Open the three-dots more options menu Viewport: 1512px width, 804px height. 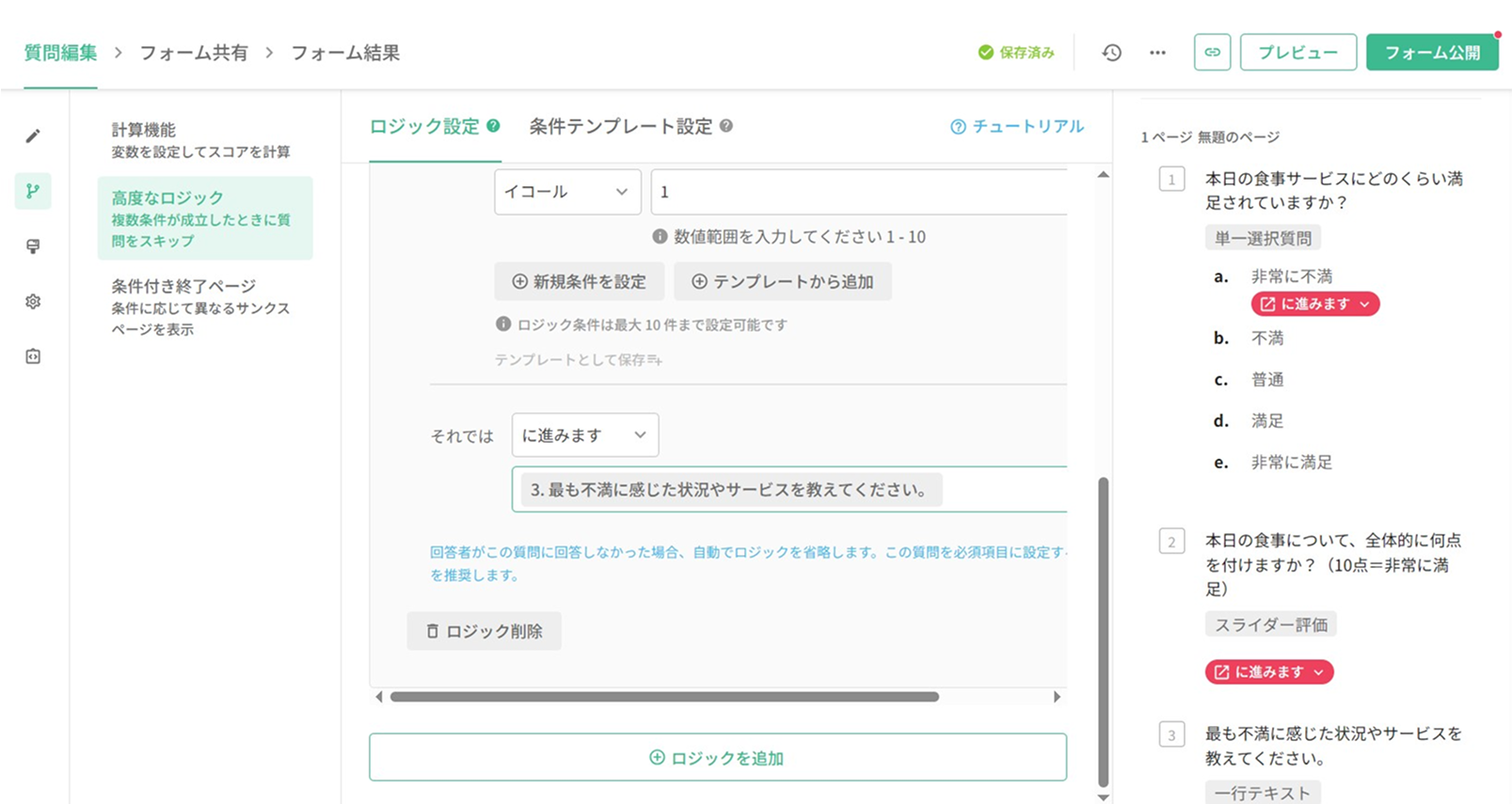(1157, 53)
